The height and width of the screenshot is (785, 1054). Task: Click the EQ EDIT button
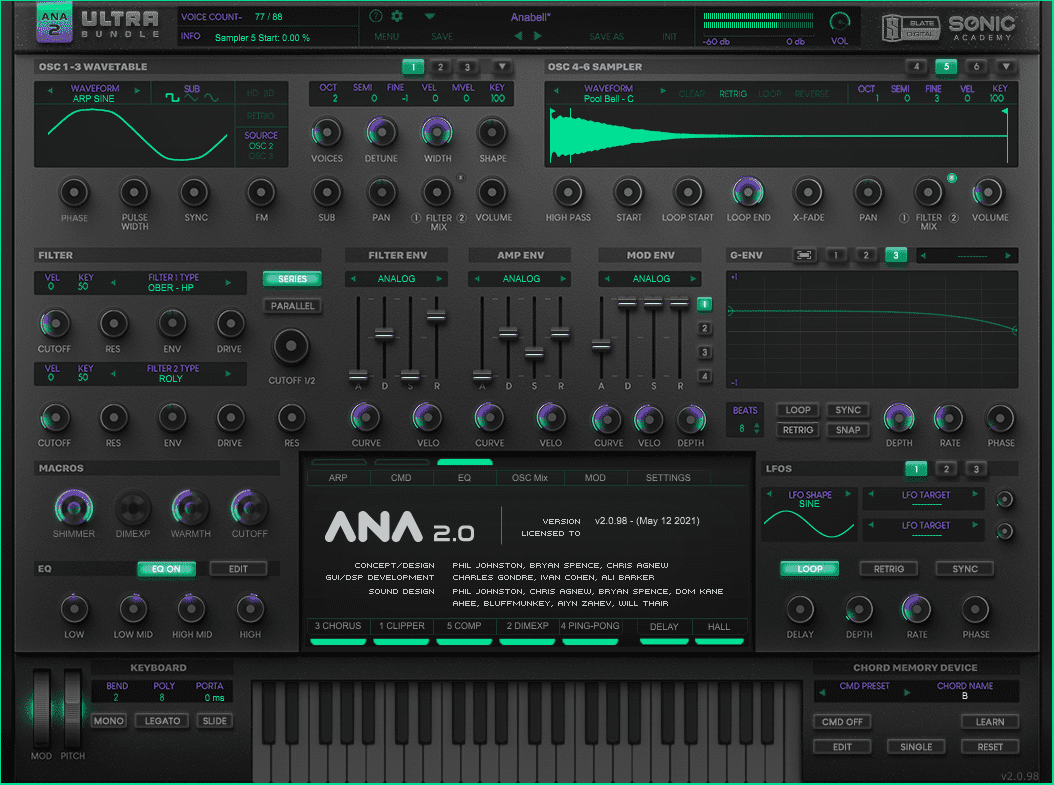pos(238,569)
